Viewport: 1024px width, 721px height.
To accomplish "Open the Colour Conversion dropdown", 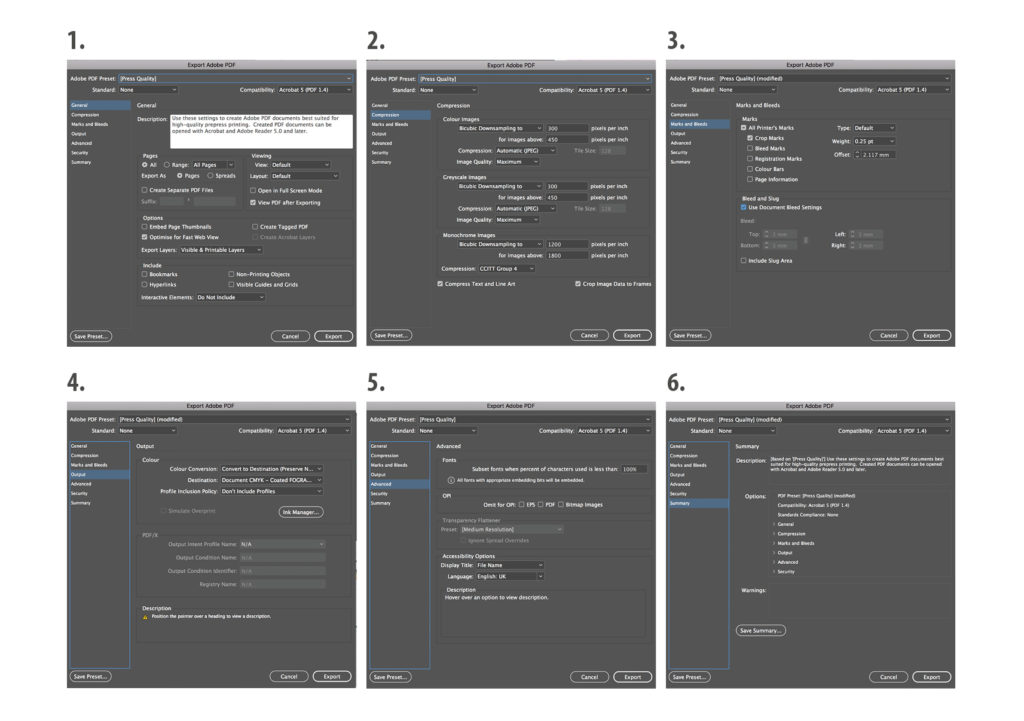I will 272,469.
